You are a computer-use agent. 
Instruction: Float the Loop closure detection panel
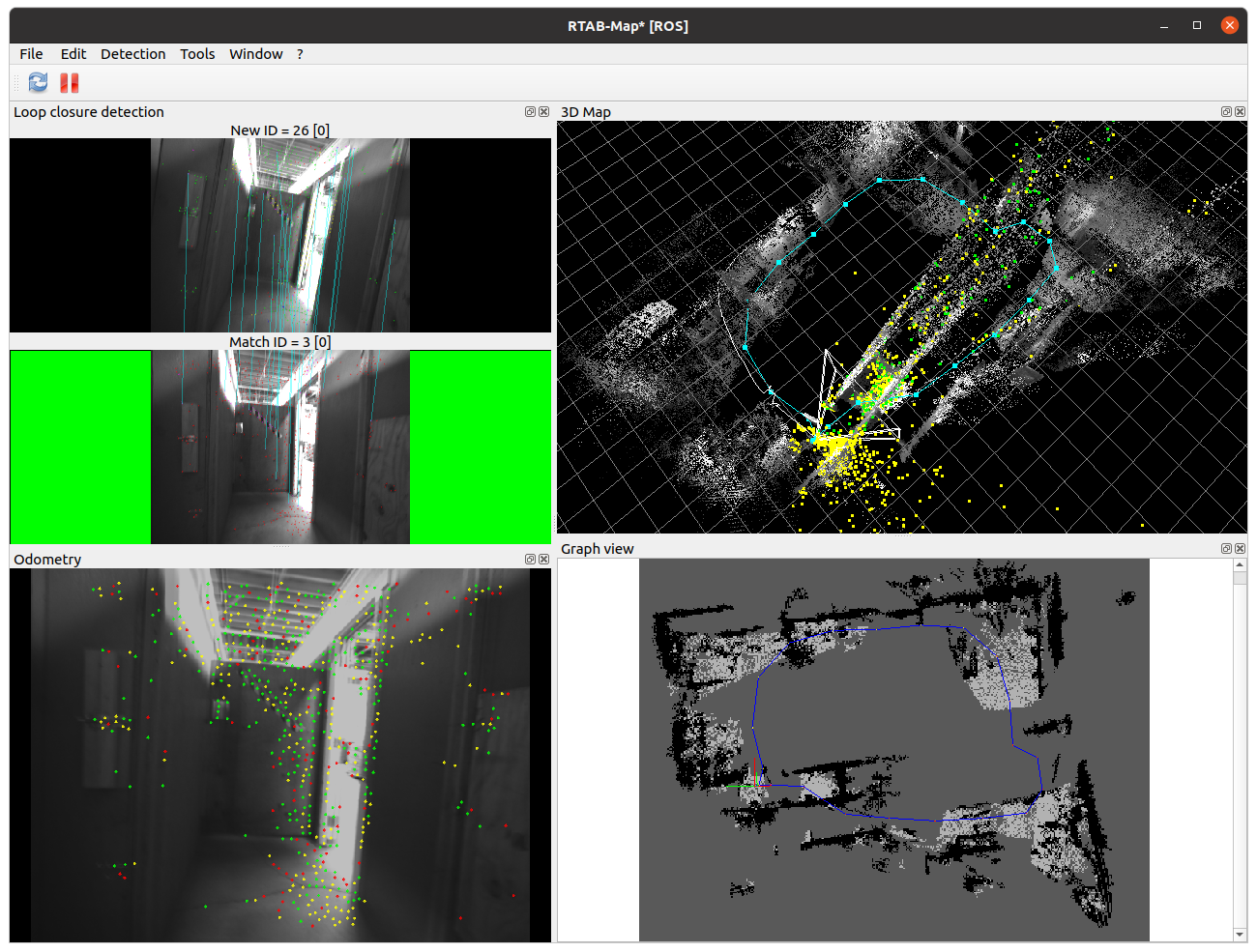530,112
